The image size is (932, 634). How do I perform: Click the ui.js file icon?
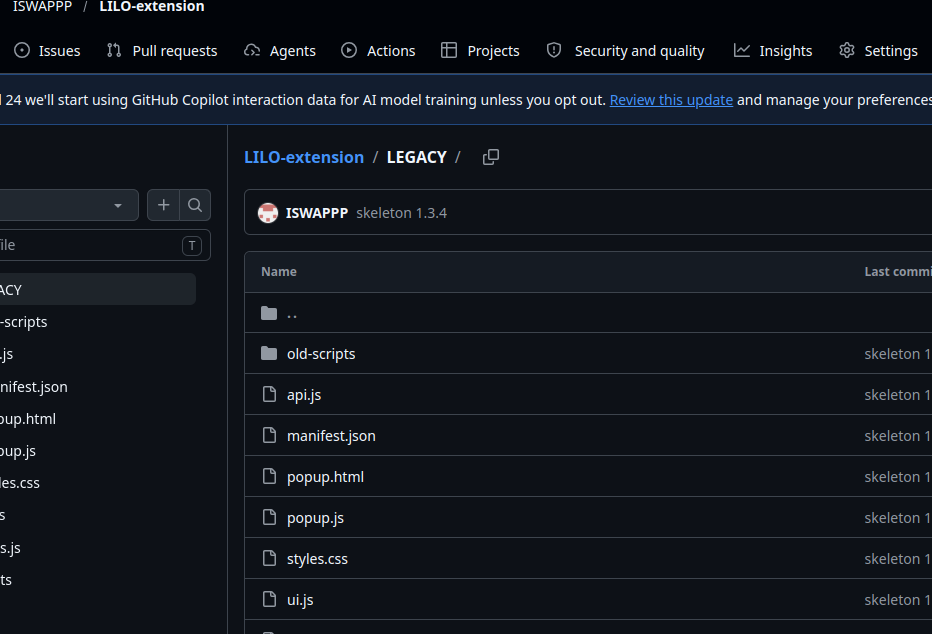(x=269, y=600)
